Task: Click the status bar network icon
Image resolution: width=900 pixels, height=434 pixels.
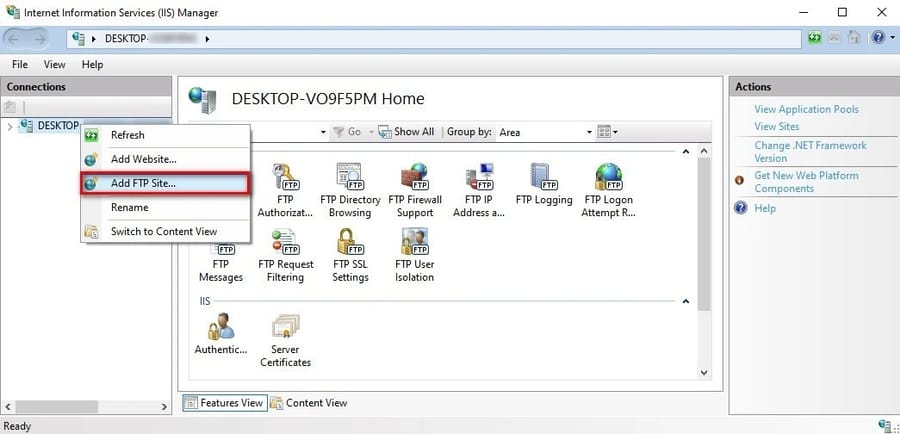Action: pyautogui.click(x=887, y=425)
